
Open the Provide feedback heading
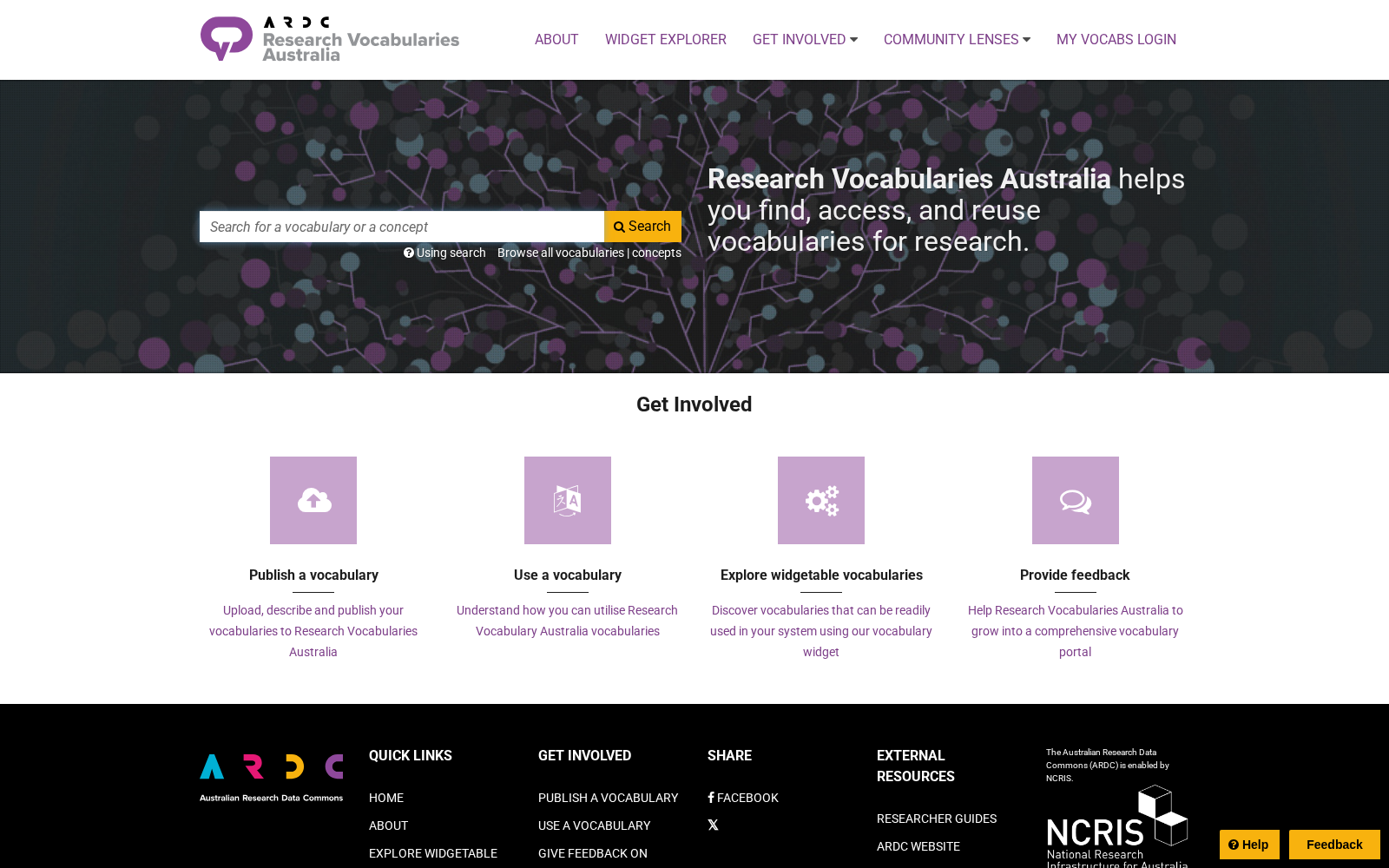(1075, 575)
